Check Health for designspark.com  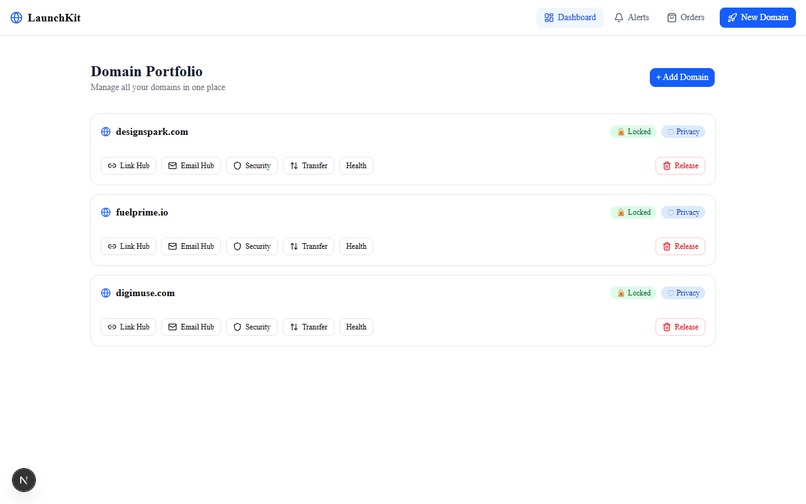tap(356, 166)
